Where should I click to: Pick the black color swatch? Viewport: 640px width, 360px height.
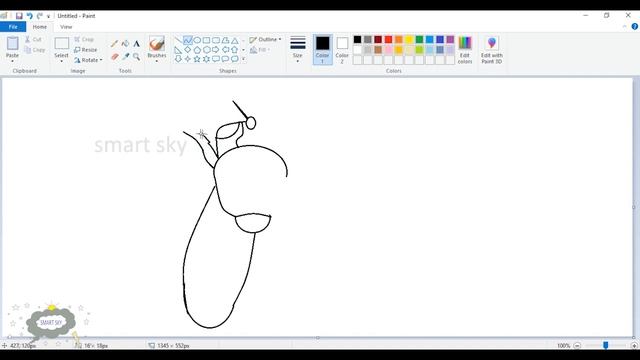pyautogui.click(x=358, y=40)
